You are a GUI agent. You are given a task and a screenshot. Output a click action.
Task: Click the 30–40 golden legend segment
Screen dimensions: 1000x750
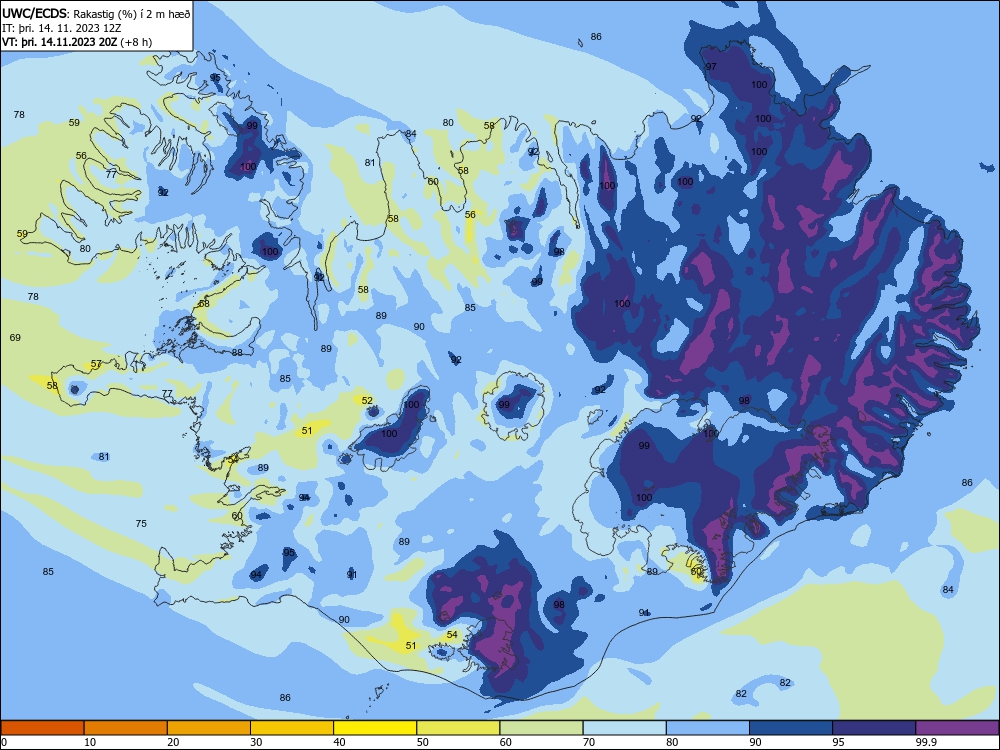[x=292, y=728]
